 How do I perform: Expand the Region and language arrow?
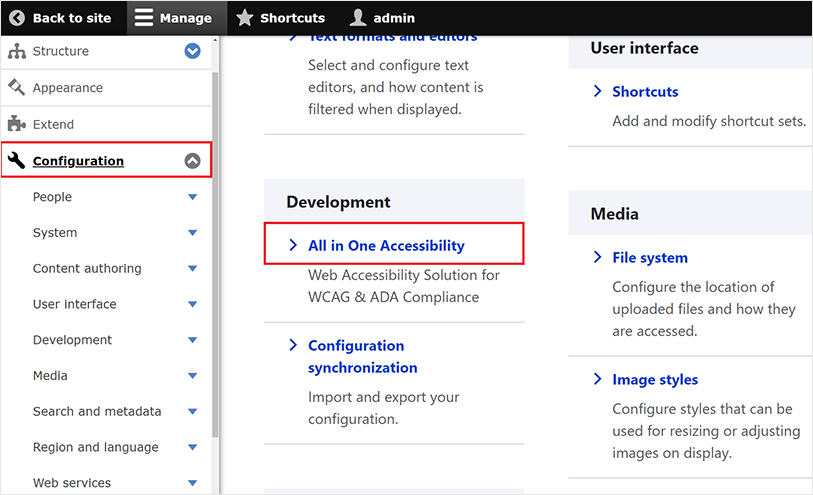pos(192,447)
